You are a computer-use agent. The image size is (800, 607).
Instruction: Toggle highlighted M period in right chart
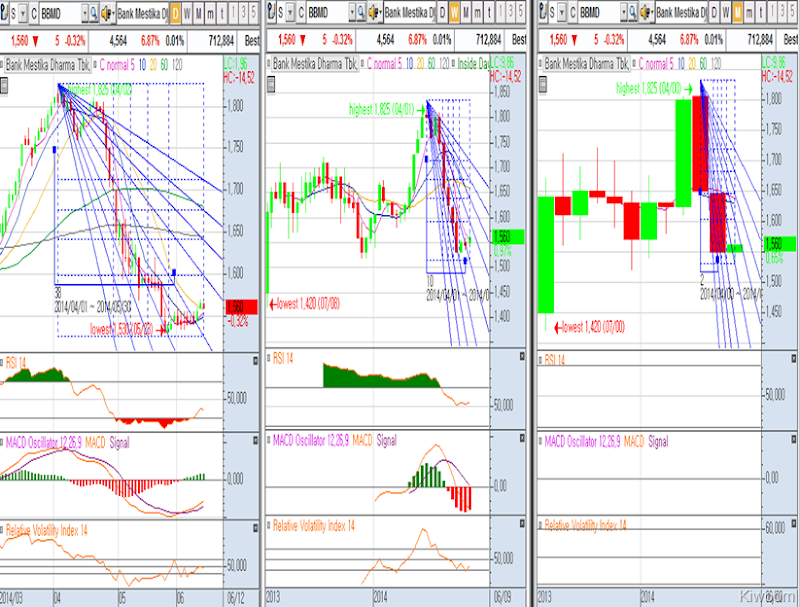point(737,13)
